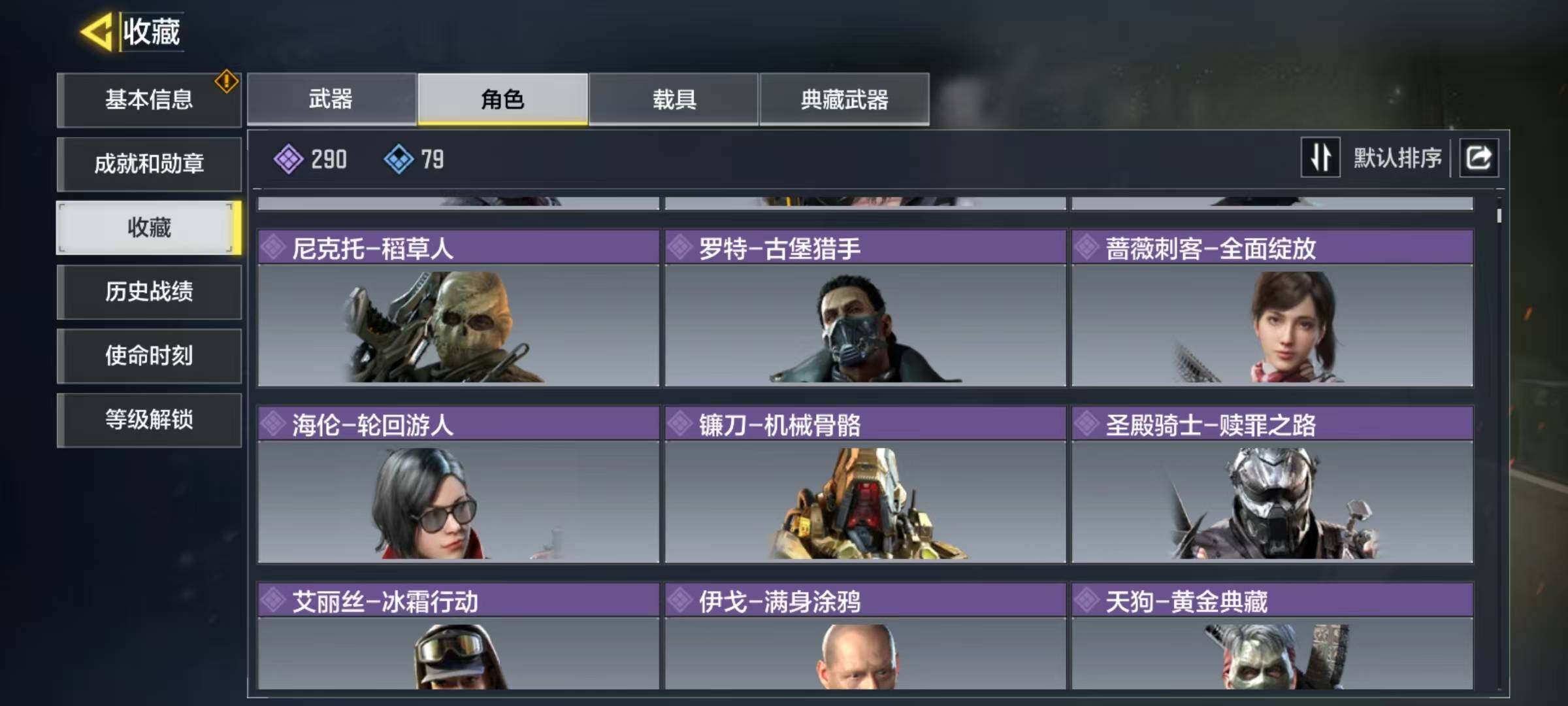Switch to the 武器 tab
This screenshot has width=1568, height=706.
tap(331, 99)
